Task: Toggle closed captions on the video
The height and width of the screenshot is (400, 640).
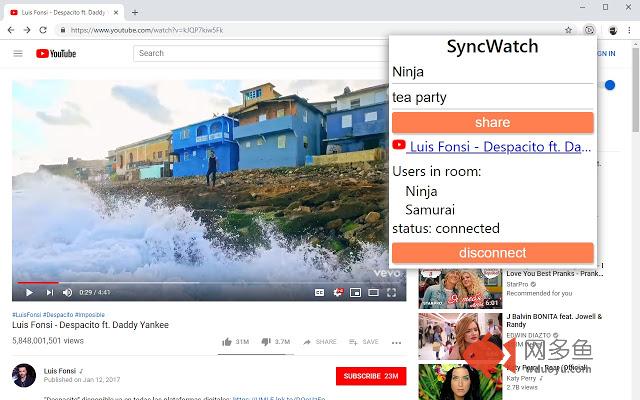Action: click(320, 292)
